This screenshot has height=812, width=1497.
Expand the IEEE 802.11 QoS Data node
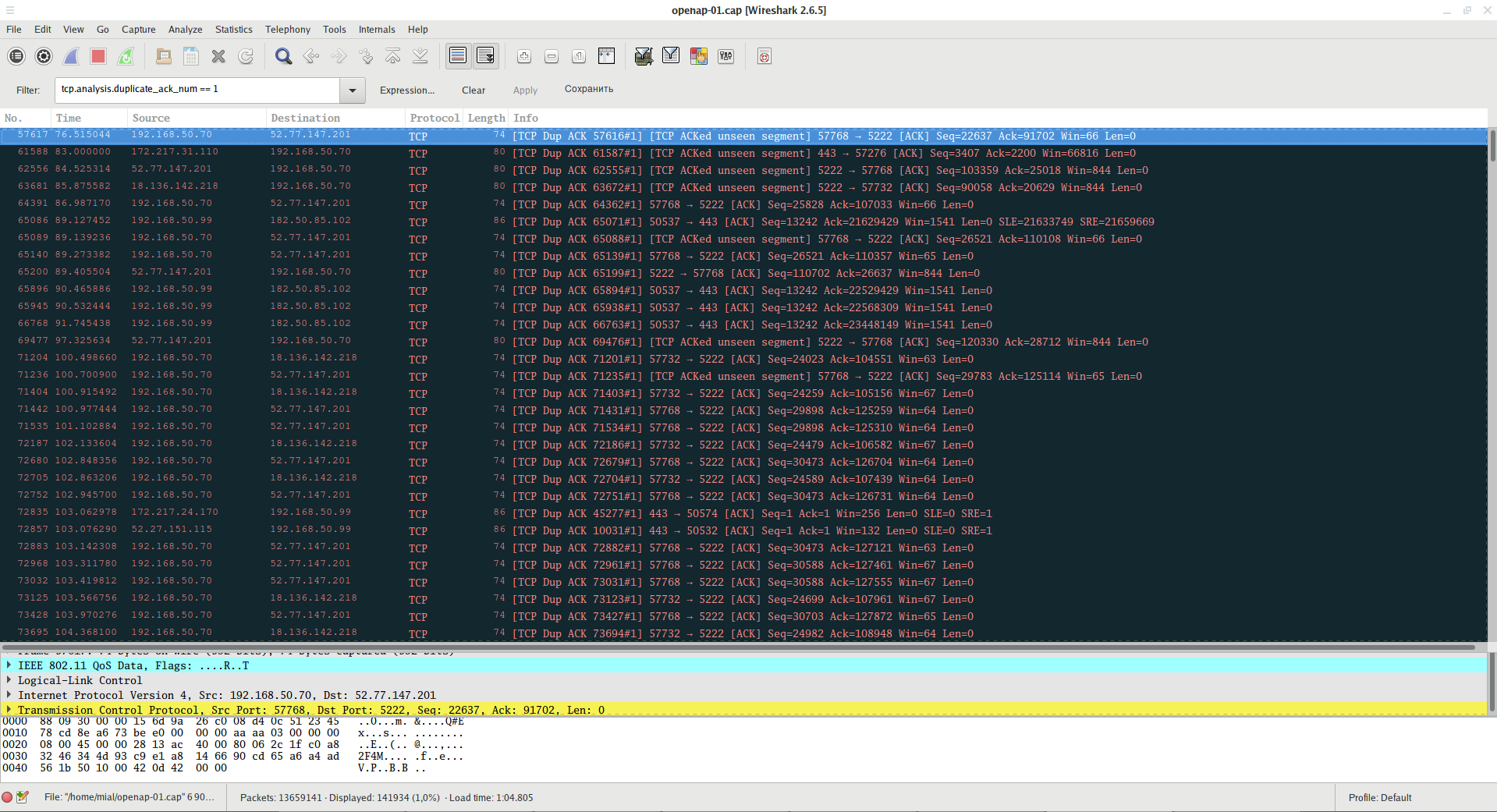click(x=9, y=665)
